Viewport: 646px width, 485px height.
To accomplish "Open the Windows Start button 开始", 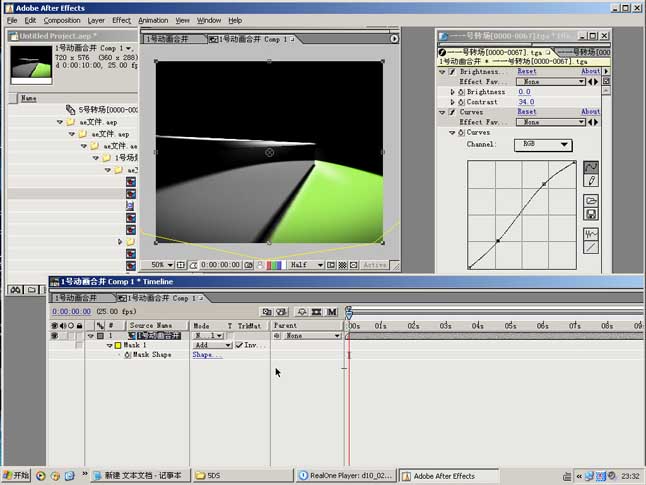I will pos(16,476).
